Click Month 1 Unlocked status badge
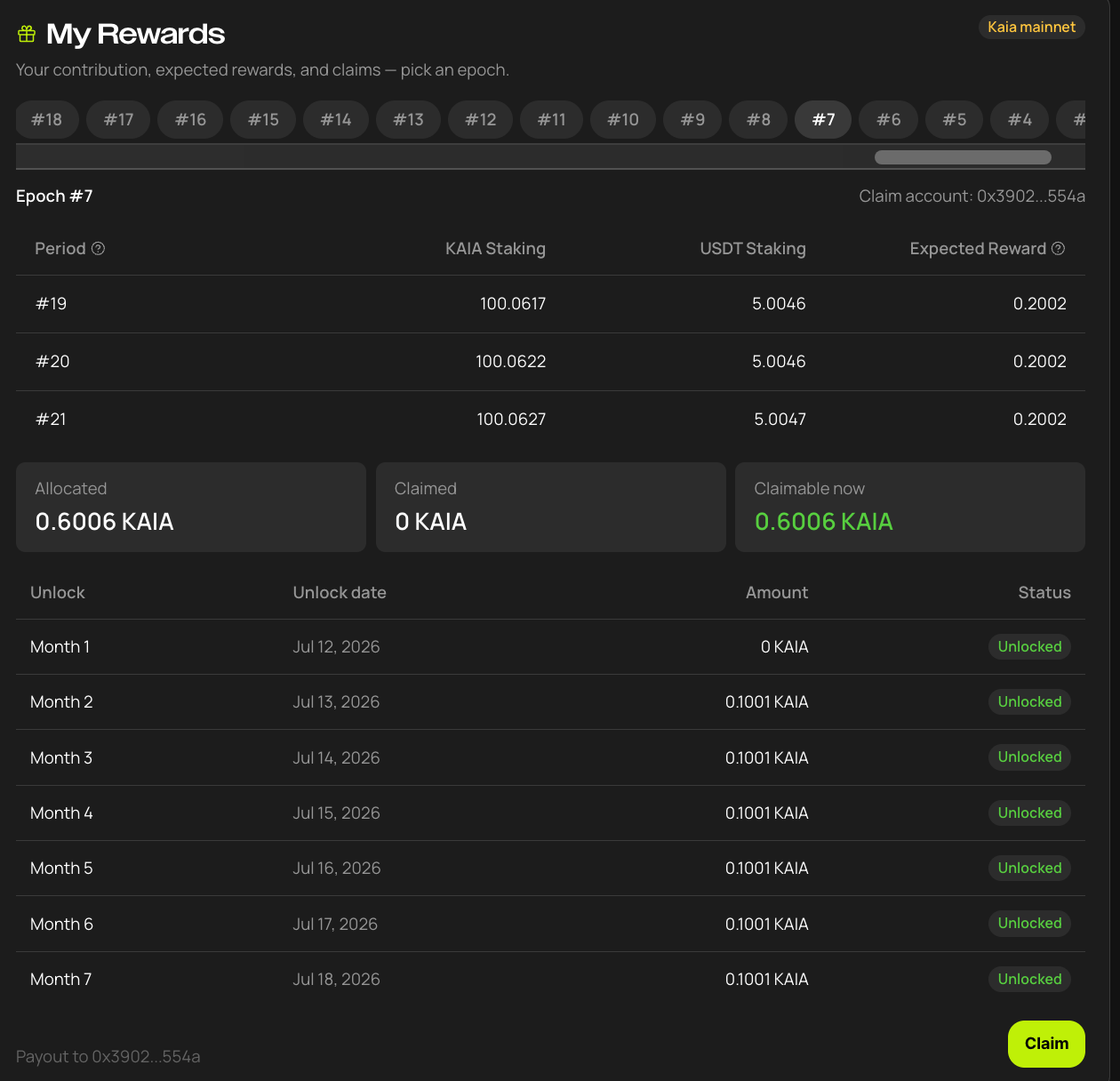Screen dimensions: 1120x1081 (1029, 647)
